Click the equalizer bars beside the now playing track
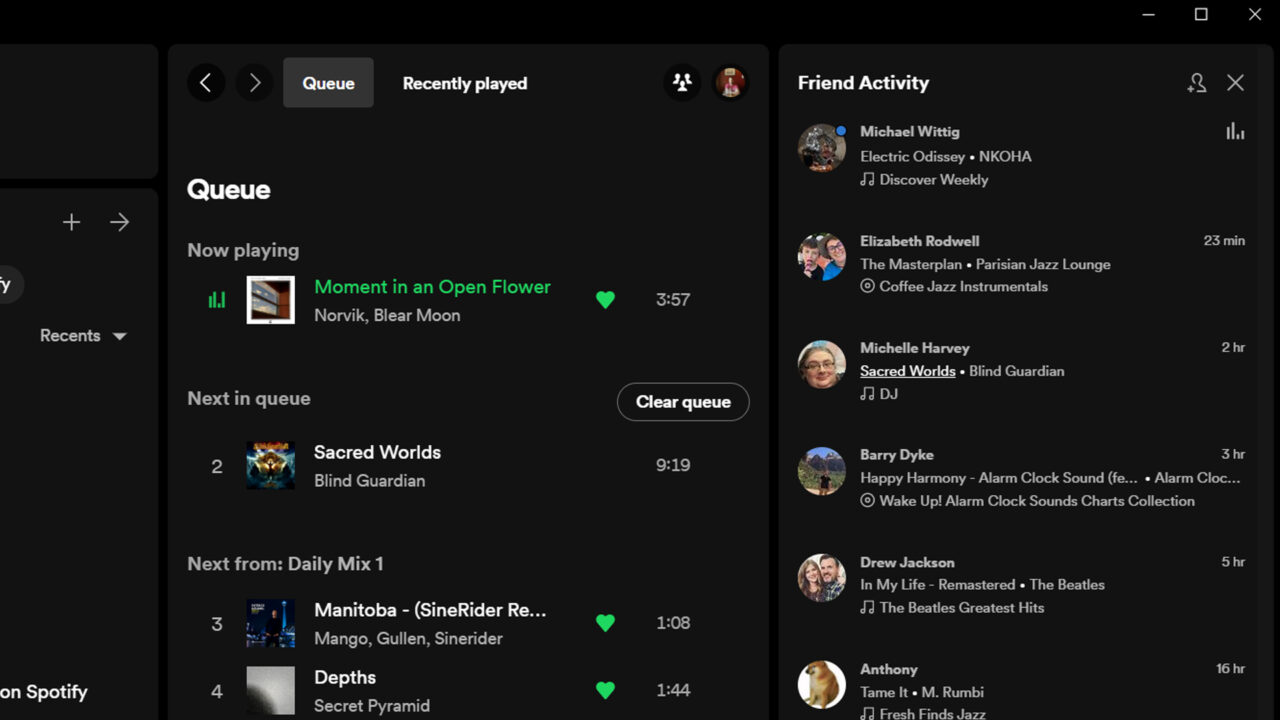This screenshot has width=1280, height=720. point(215,299)
